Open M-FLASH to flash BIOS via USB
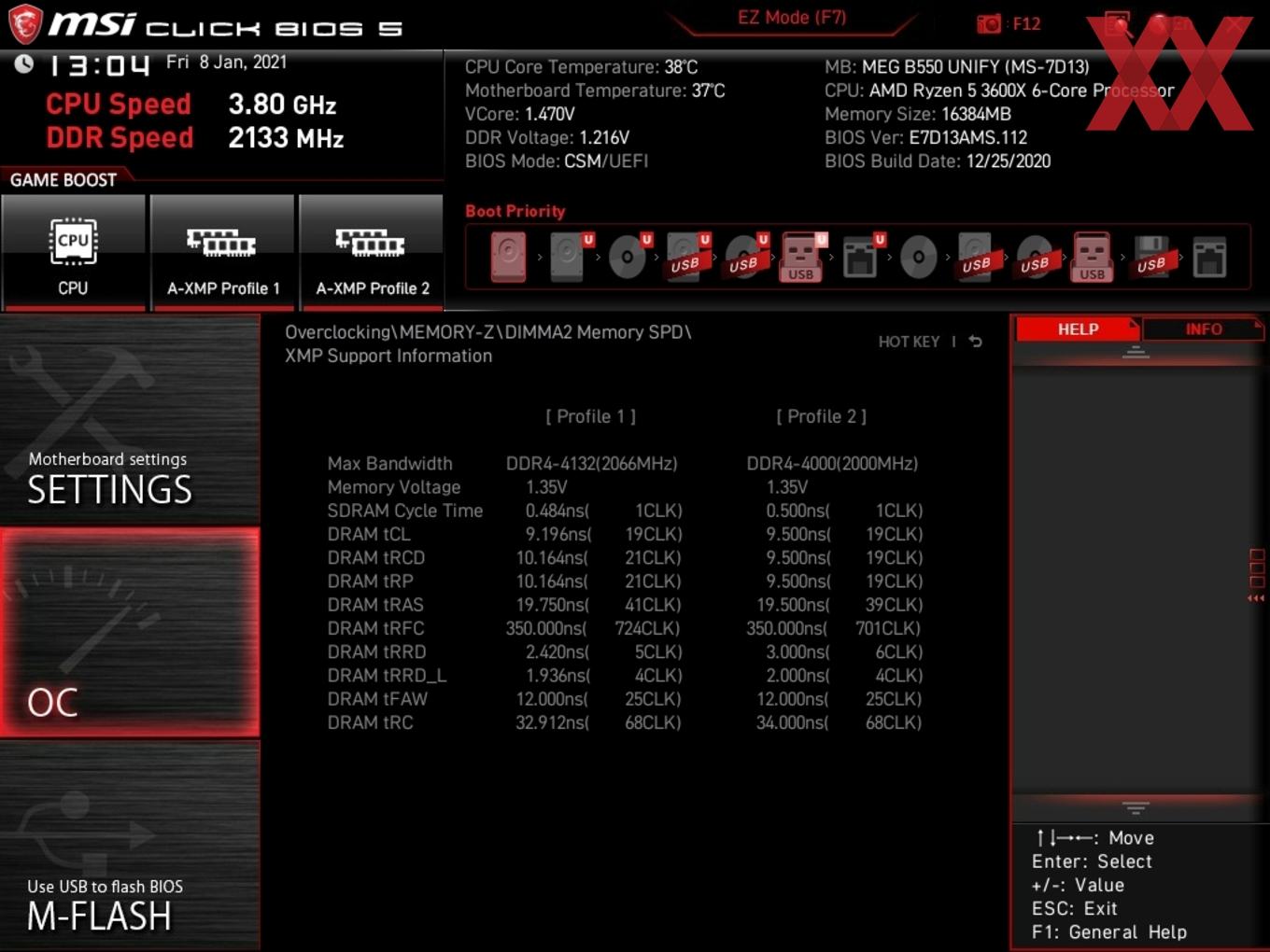Screen dimensions: 1270x952 (x=130, y=846)
